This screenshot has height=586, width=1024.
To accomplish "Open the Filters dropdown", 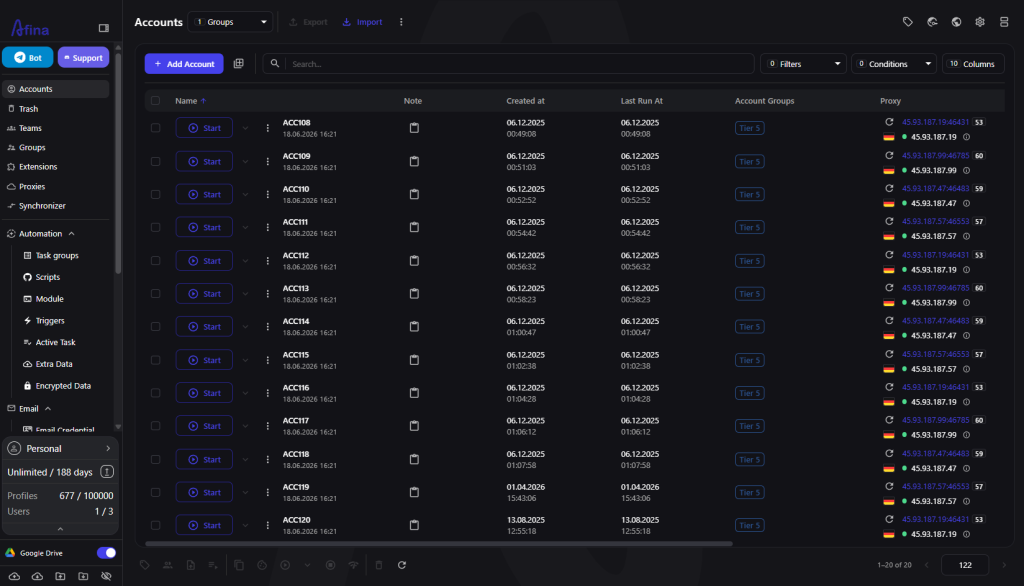I will [x=803, y=63].
